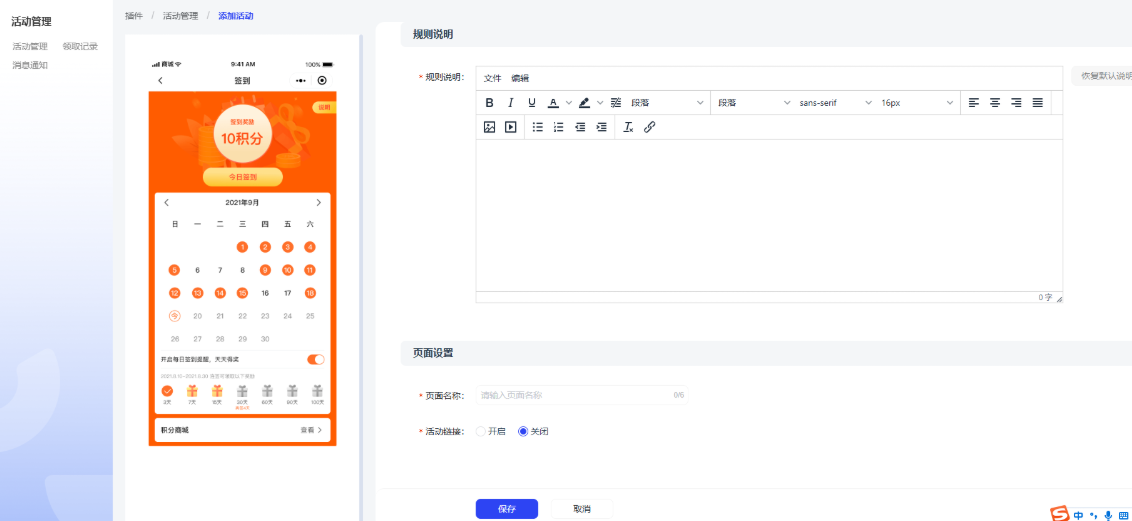Select the 关闭 radio option for 活动链接
This screenshot has height=521, width=1132.
523,432
